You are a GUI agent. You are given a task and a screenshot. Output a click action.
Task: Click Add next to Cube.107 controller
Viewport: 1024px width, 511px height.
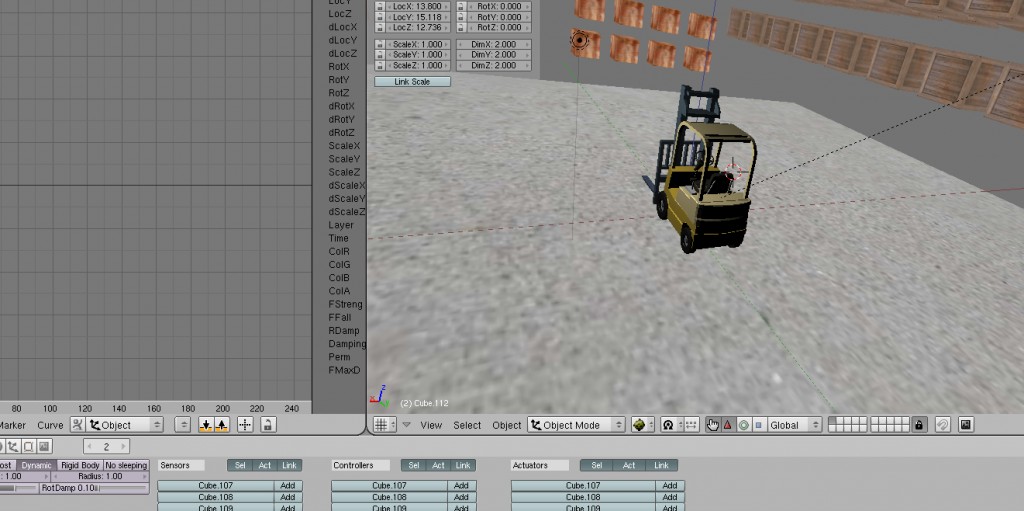tap(462, 486)
